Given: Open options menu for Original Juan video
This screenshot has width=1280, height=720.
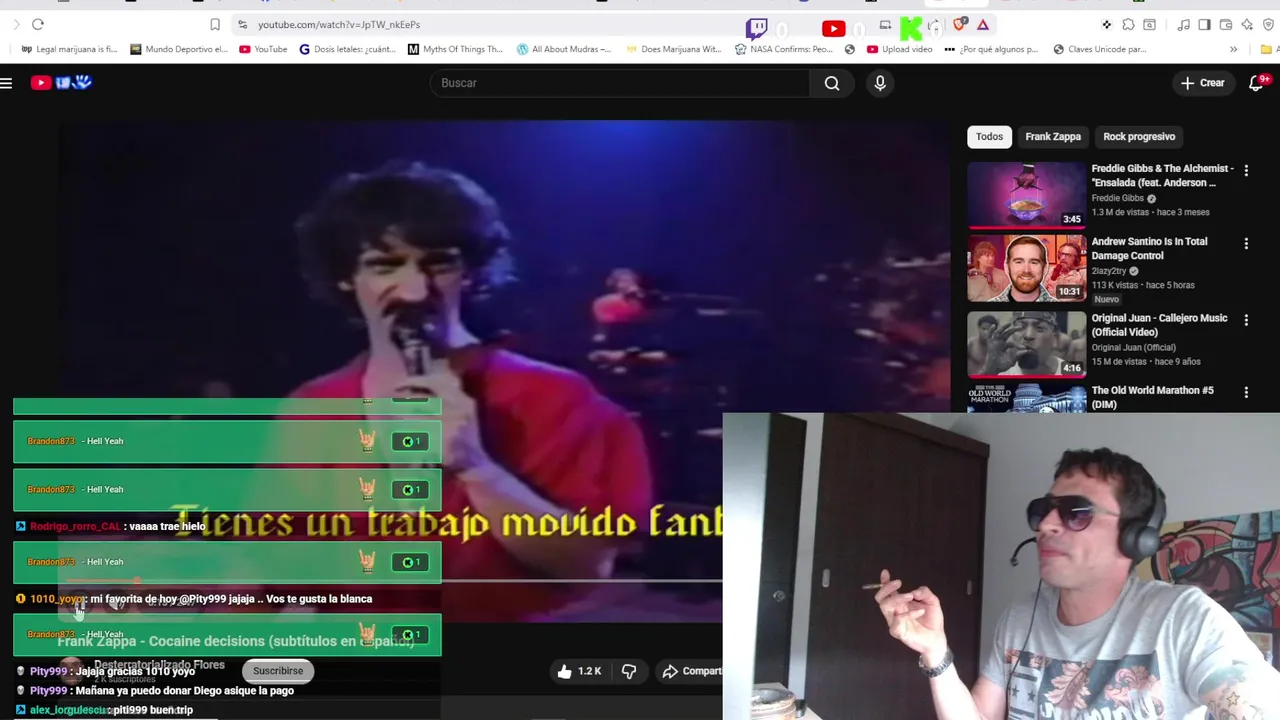Looking at the screenshot, I should click(1246, 320).
